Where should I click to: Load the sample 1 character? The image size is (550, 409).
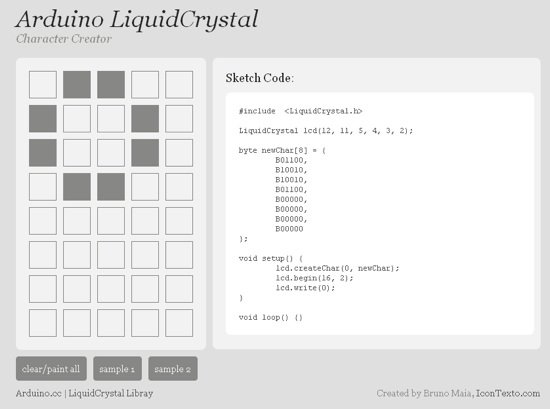click(118, 369)
